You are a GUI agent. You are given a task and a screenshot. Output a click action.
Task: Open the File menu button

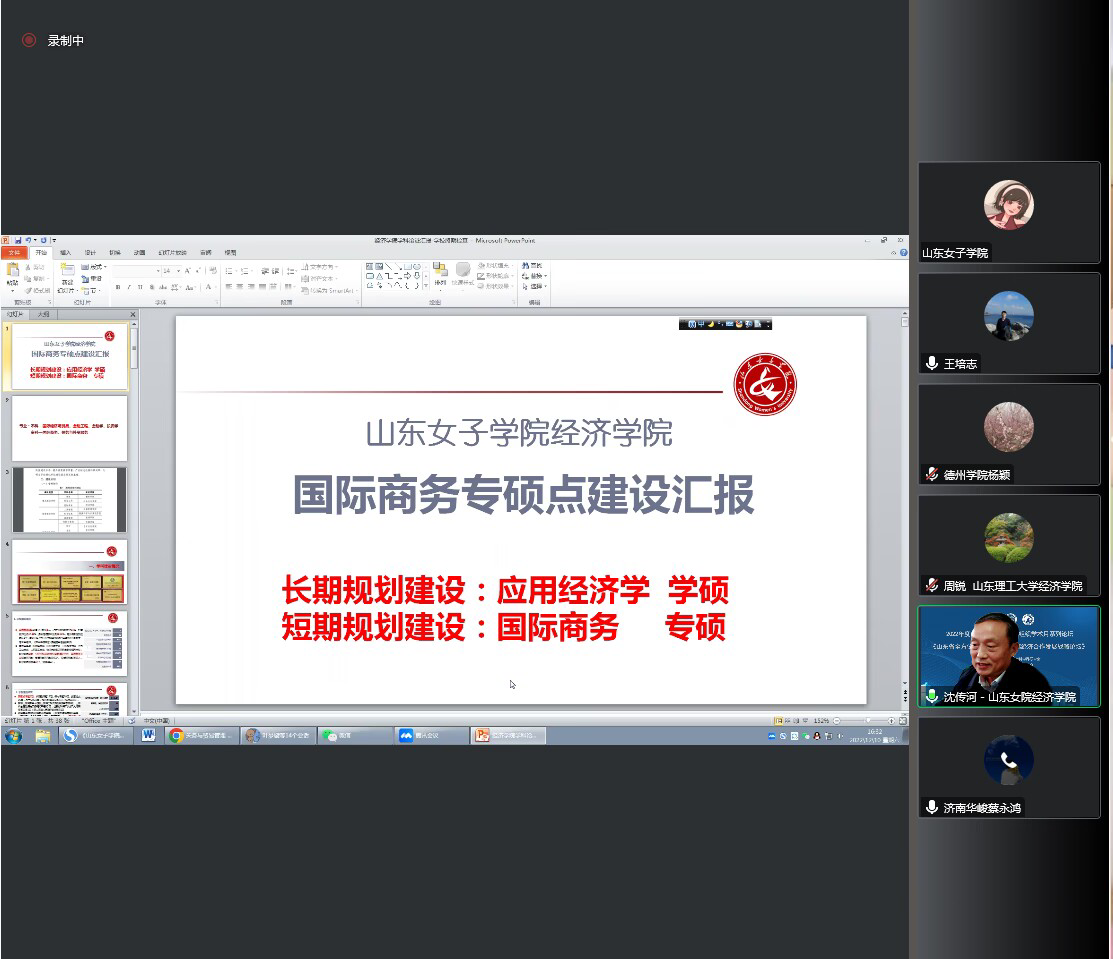coord(14,253)
